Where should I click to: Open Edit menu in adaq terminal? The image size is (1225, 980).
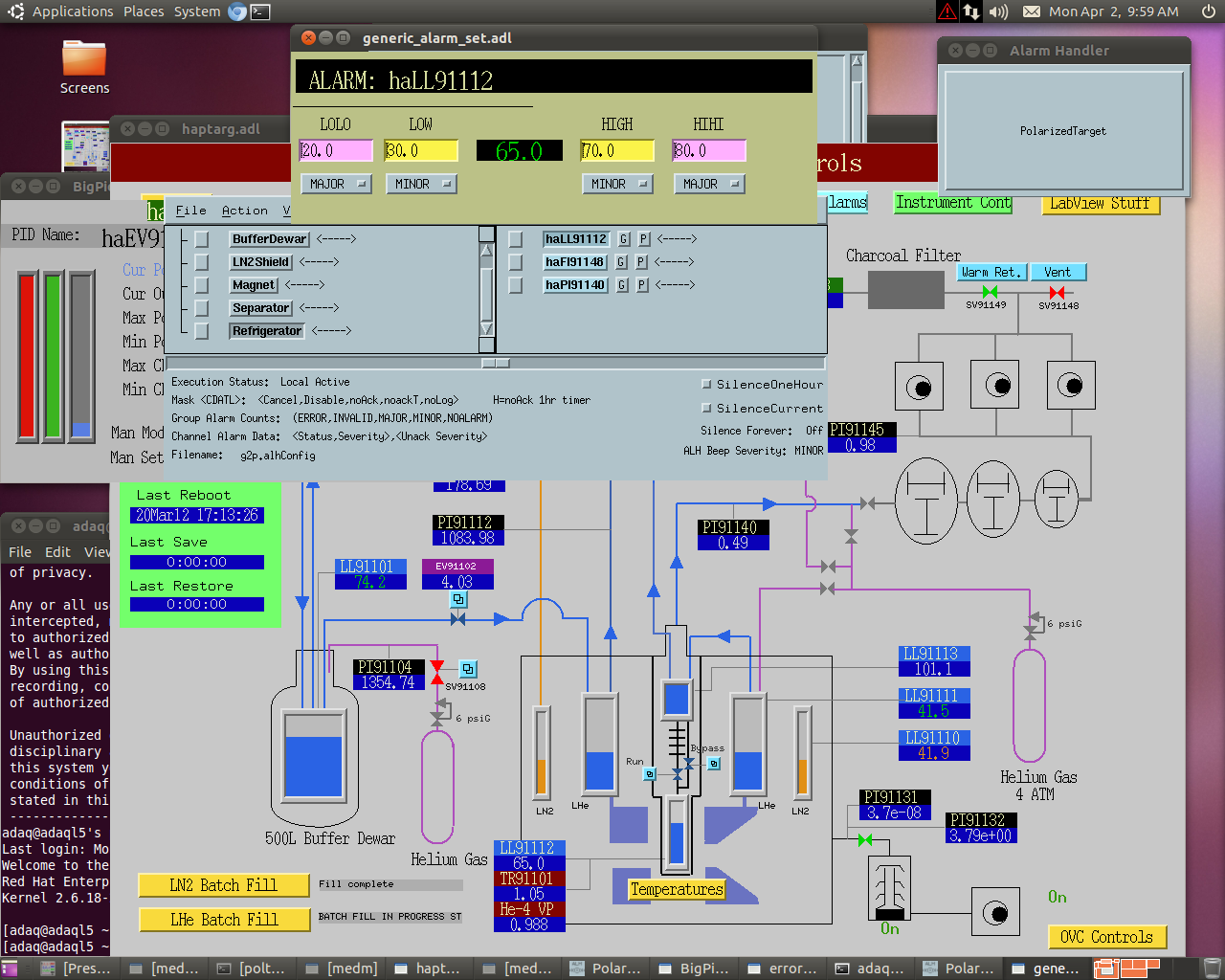pos(57,552)
